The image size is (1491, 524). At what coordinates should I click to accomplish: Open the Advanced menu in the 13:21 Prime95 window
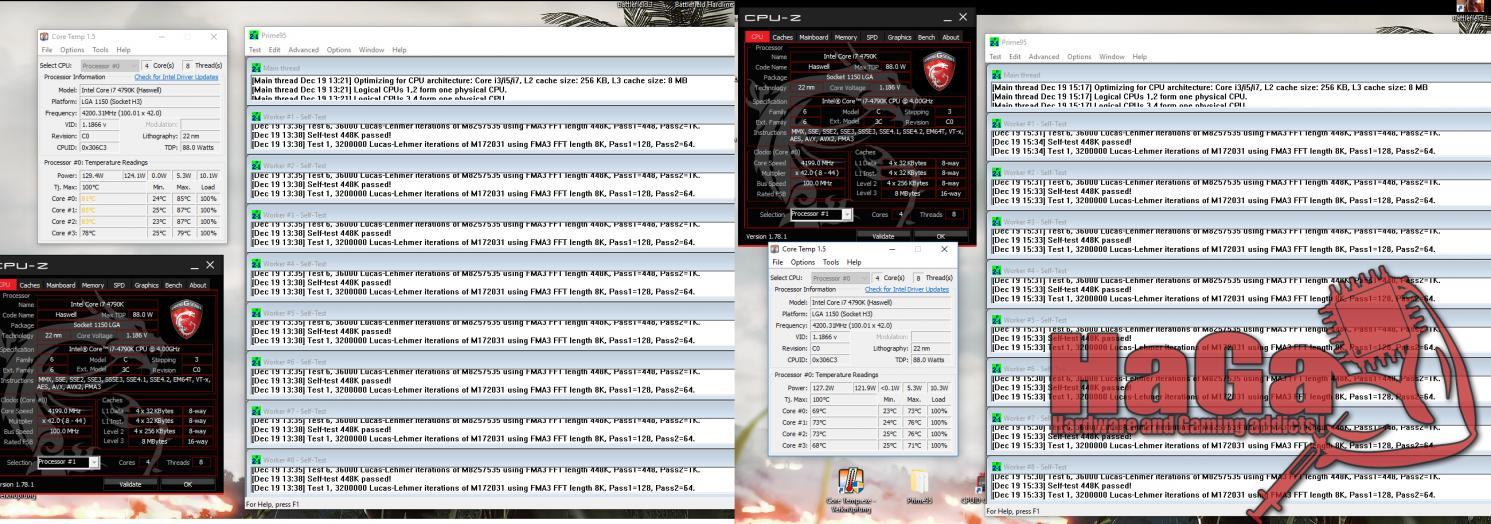point(304,50)
